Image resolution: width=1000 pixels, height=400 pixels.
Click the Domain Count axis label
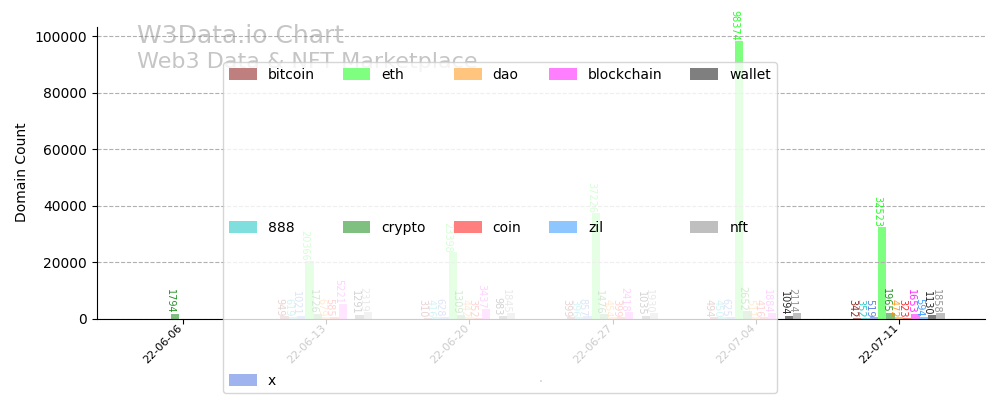point(21,173)
